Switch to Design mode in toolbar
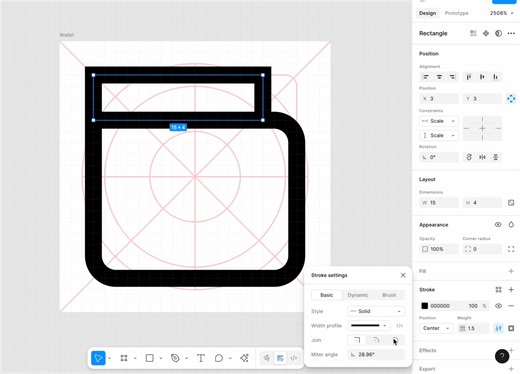Screen dimensions: 520x374 click(x=280, y=358)
